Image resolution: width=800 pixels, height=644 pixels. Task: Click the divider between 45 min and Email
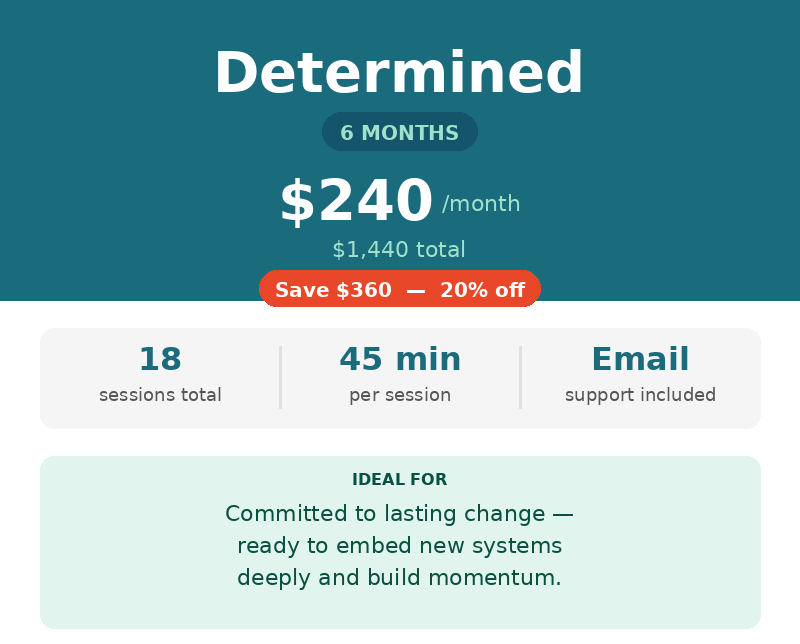click(520, 377)
